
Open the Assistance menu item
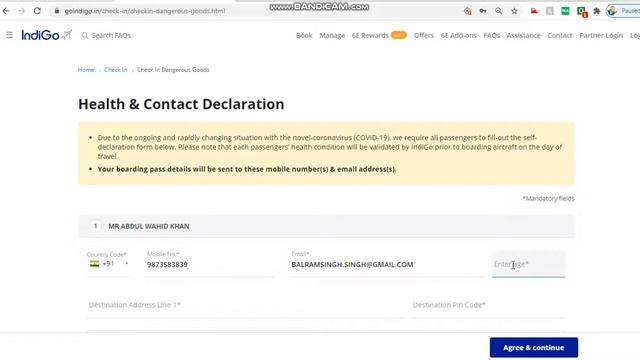pyautogui.click(x=524, y=36)
